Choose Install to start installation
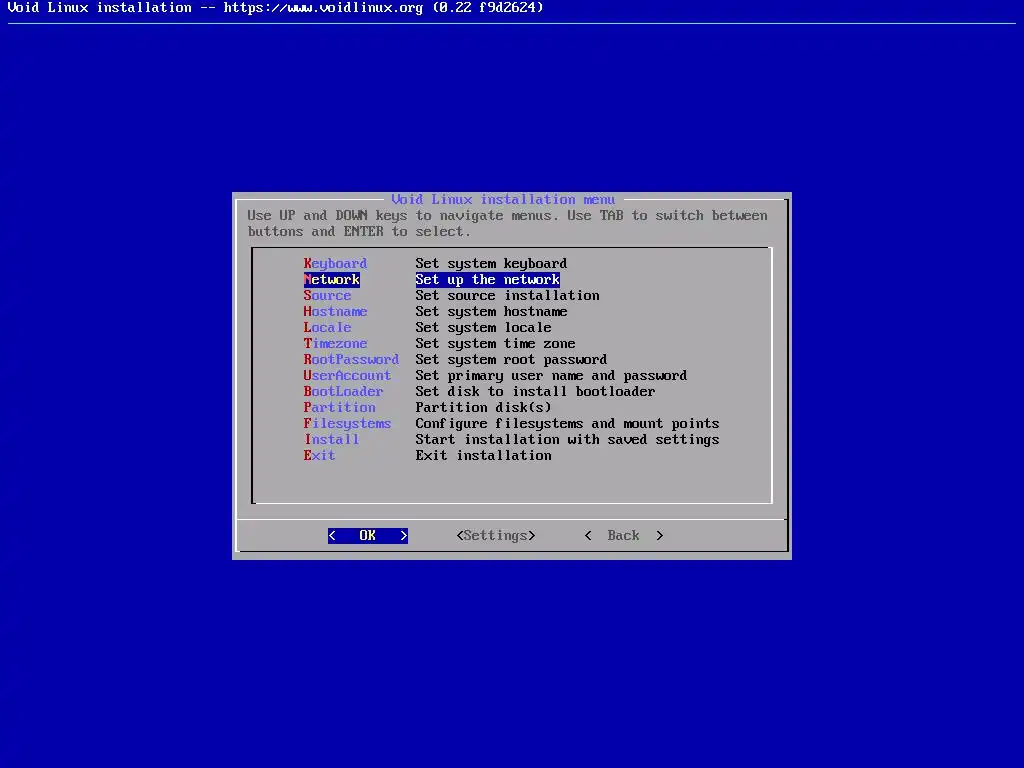 pyautogui.click(x=331, y=440)
